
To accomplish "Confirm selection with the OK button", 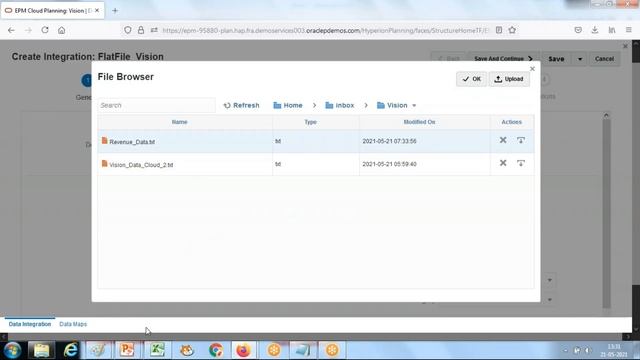I will point(471,79).
